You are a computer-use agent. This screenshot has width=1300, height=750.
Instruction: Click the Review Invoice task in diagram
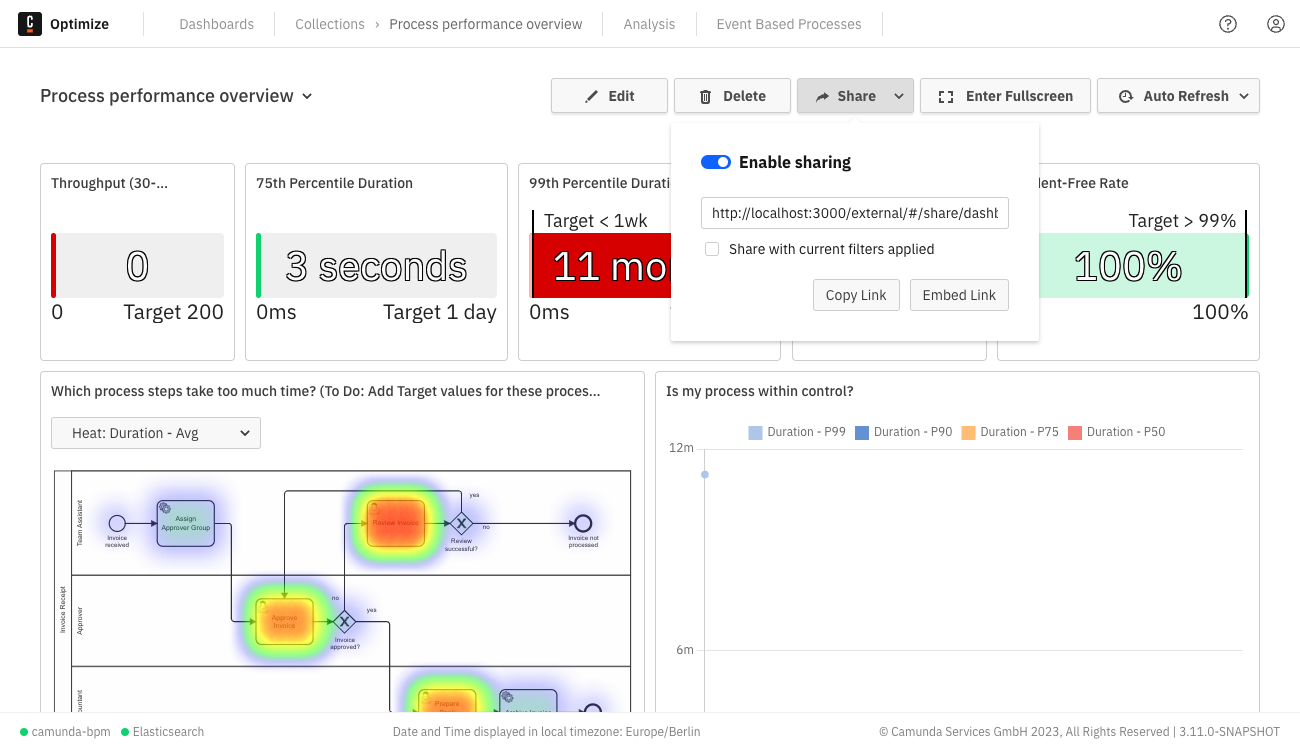pos(396,523)
